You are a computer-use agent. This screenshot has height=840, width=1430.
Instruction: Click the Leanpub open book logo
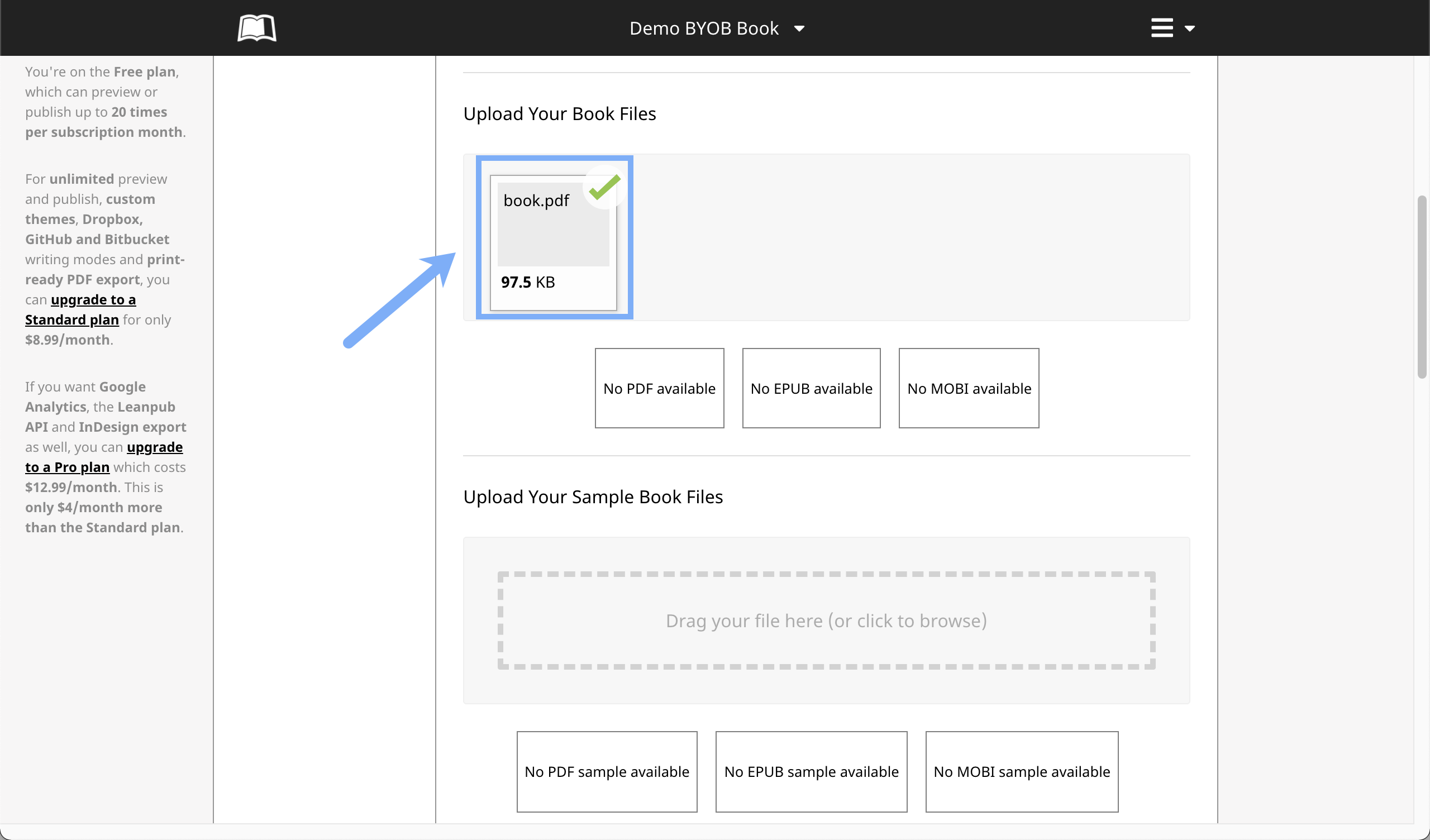tap(256, 28)
